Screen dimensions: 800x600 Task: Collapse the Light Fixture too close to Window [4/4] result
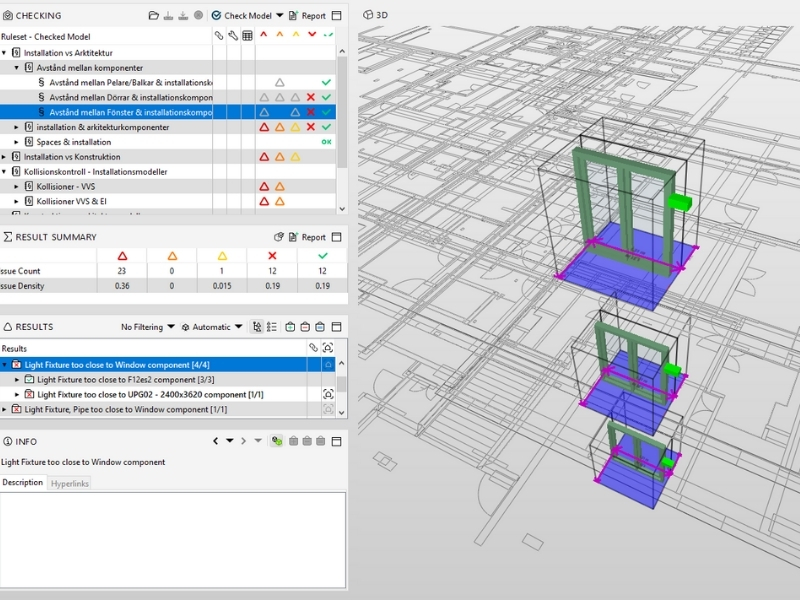(x=4, y=365)
